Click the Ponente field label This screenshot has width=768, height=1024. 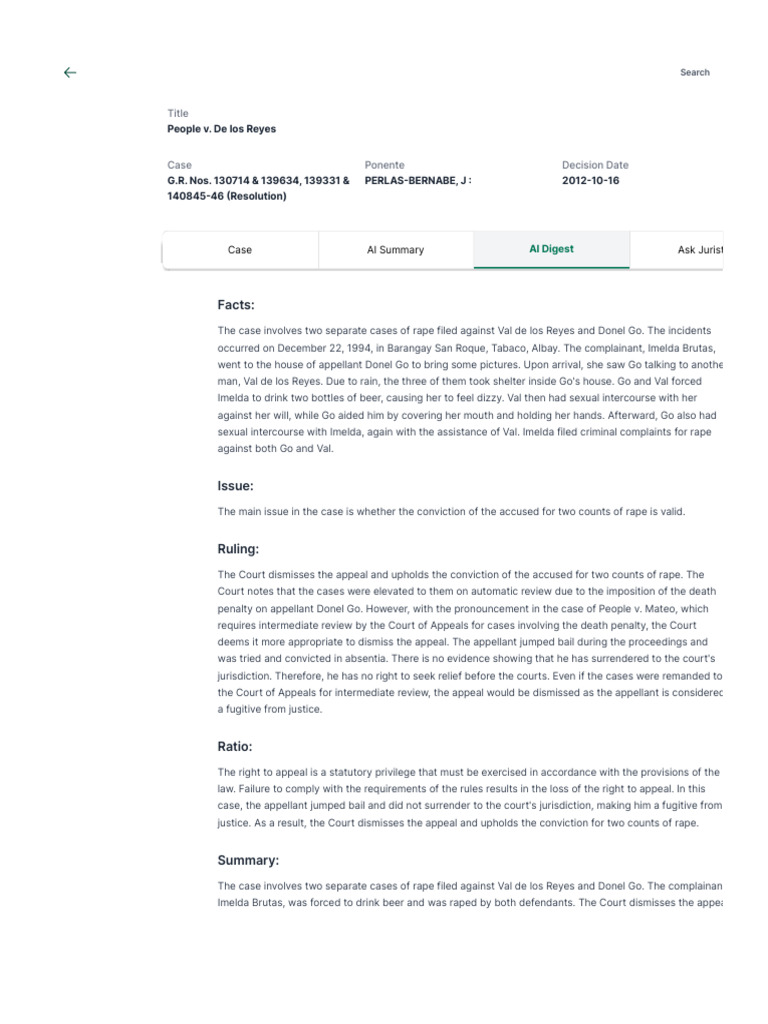[x=385, y=165]
